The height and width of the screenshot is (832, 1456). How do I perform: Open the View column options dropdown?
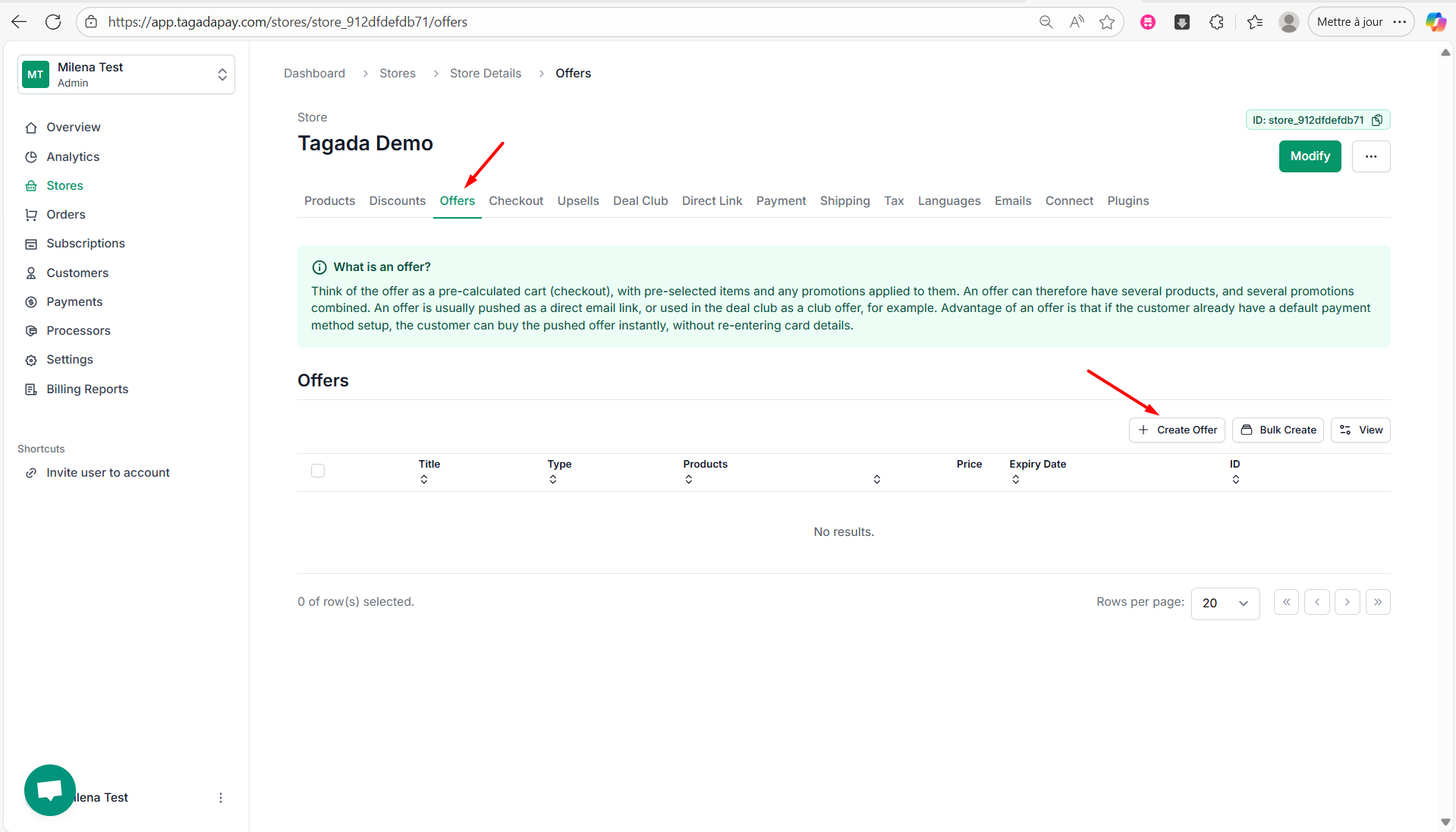point(1360,430)
